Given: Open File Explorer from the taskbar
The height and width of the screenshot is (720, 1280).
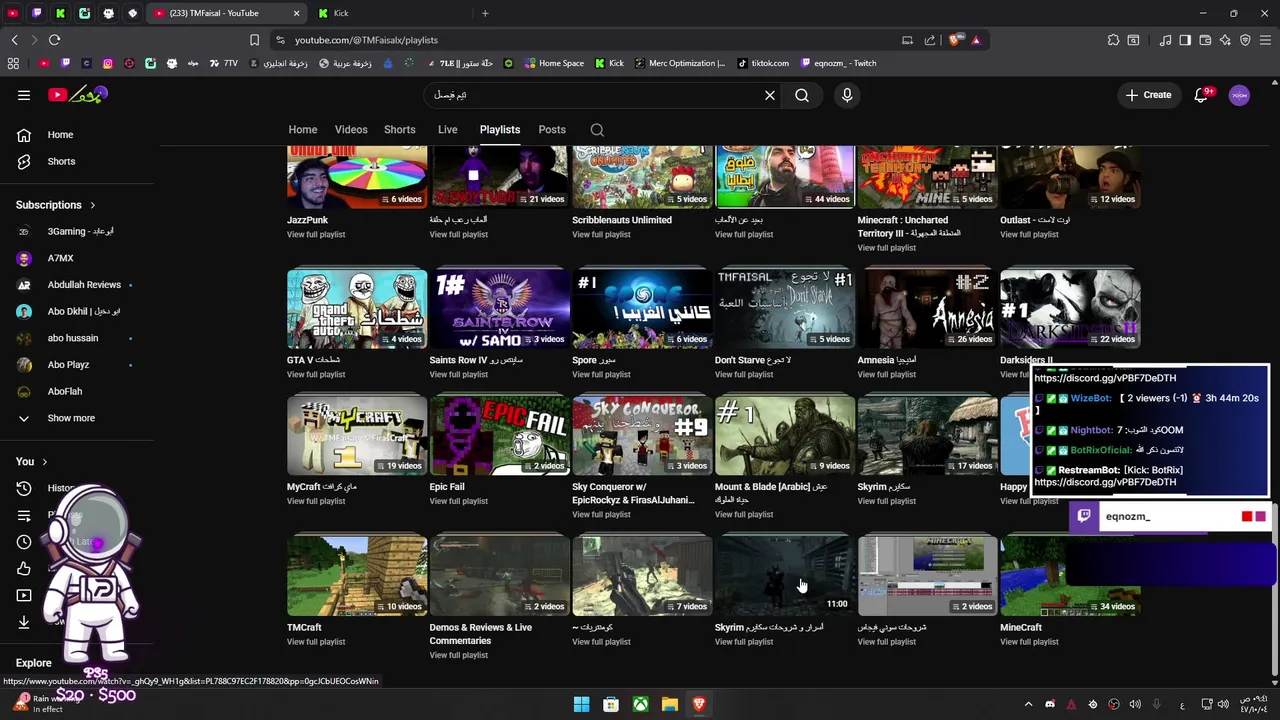Looking at the screenshot, I should (x=670, y=704).
